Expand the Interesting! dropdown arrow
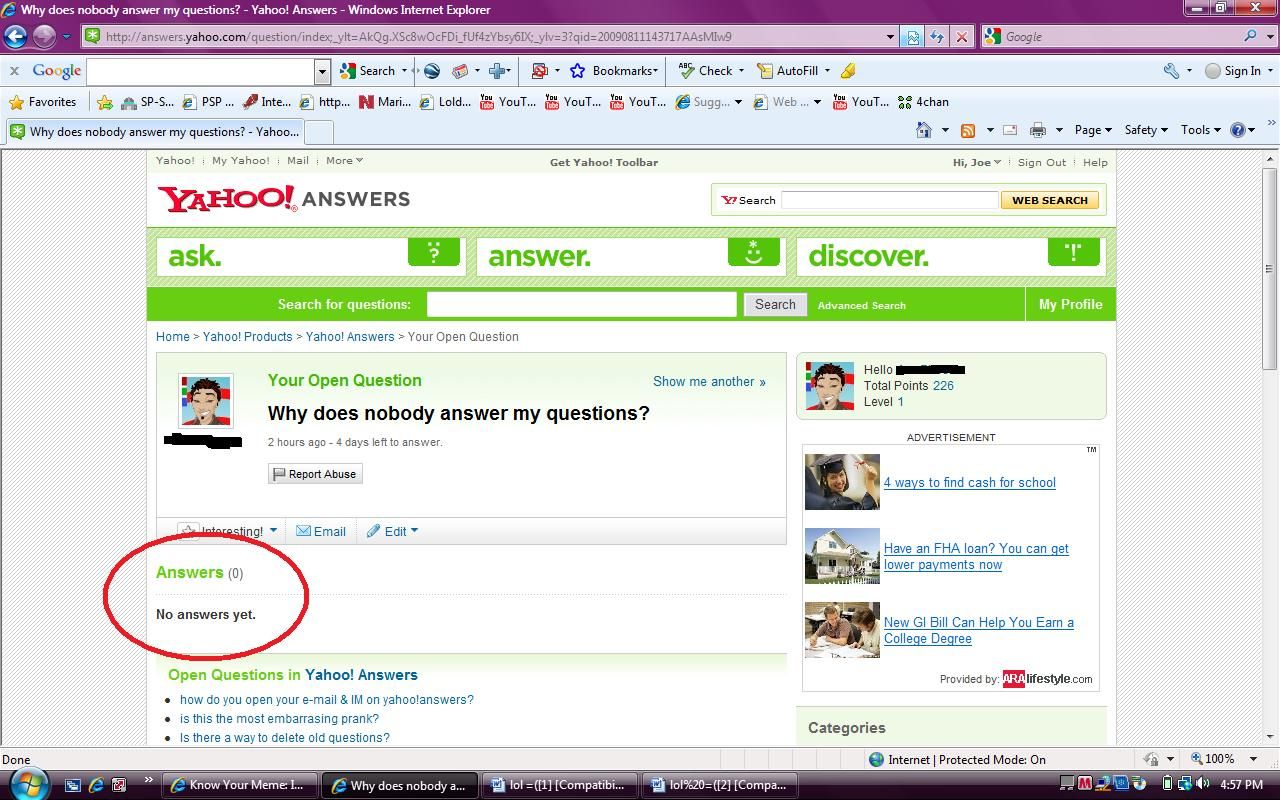 (273, 531)
